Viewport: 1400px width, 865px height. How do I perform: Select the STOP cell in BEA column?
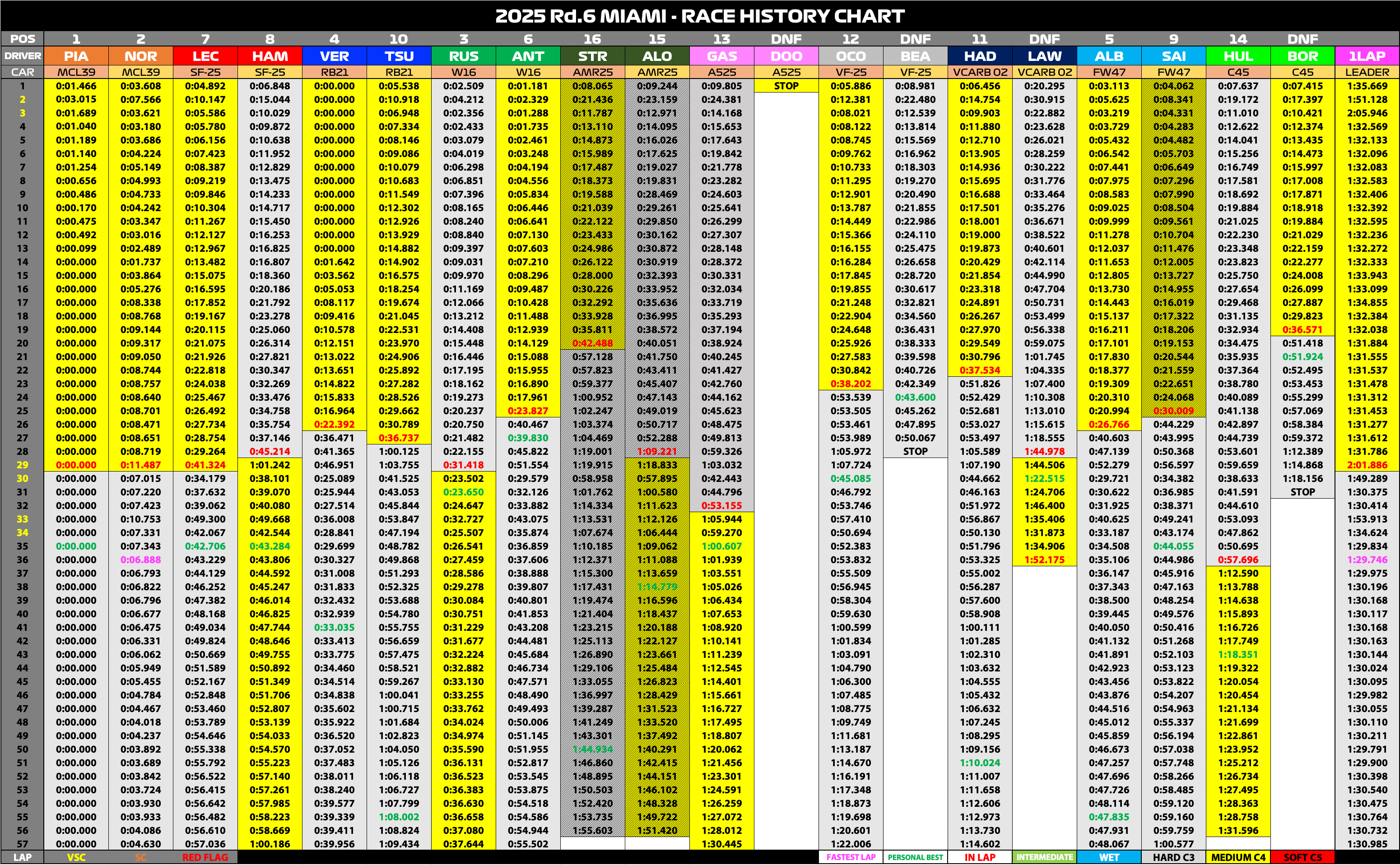pyautogui.click(x=916, y=451)
